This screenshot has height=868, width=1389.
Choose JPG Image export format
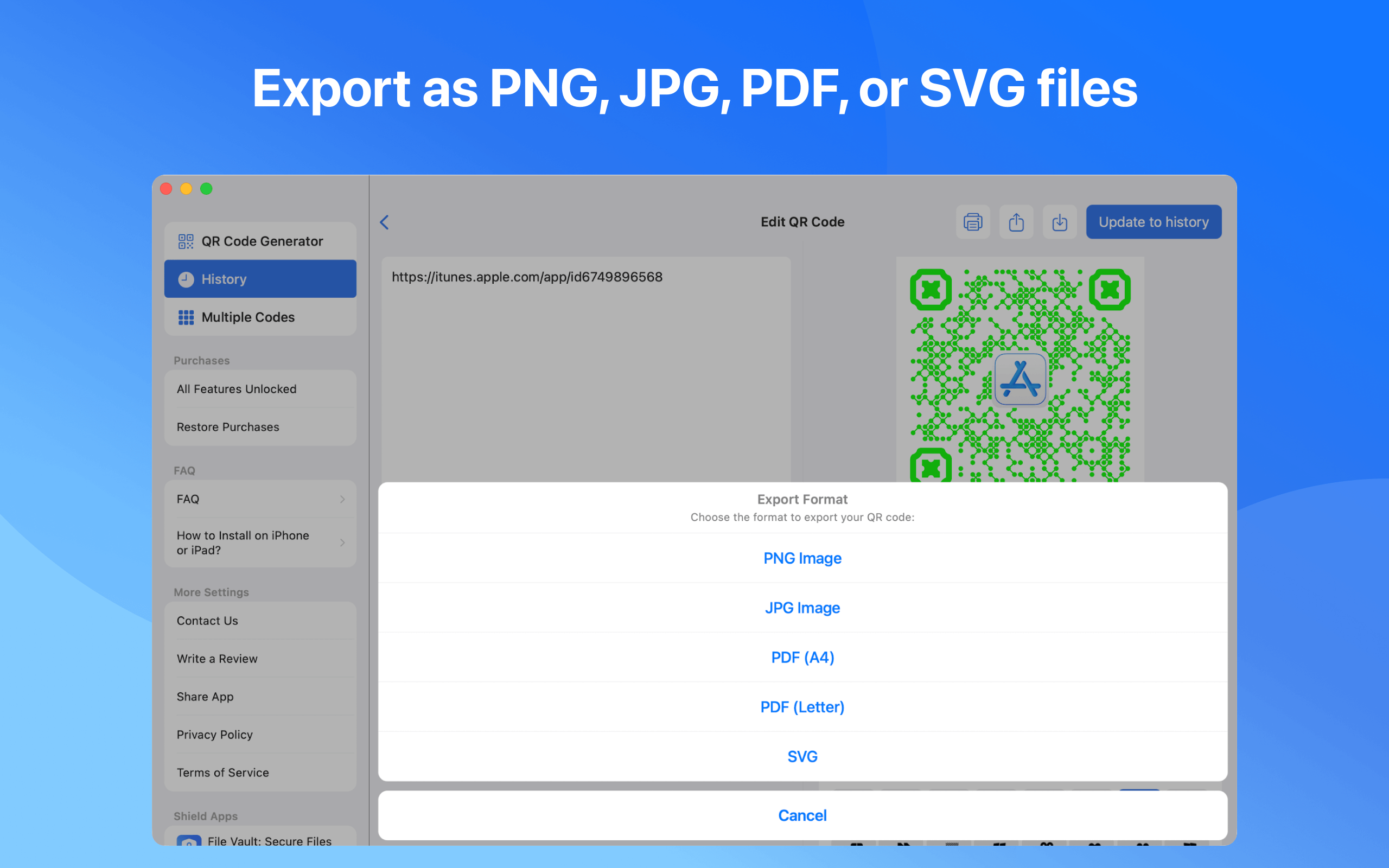tap(802, 608)
